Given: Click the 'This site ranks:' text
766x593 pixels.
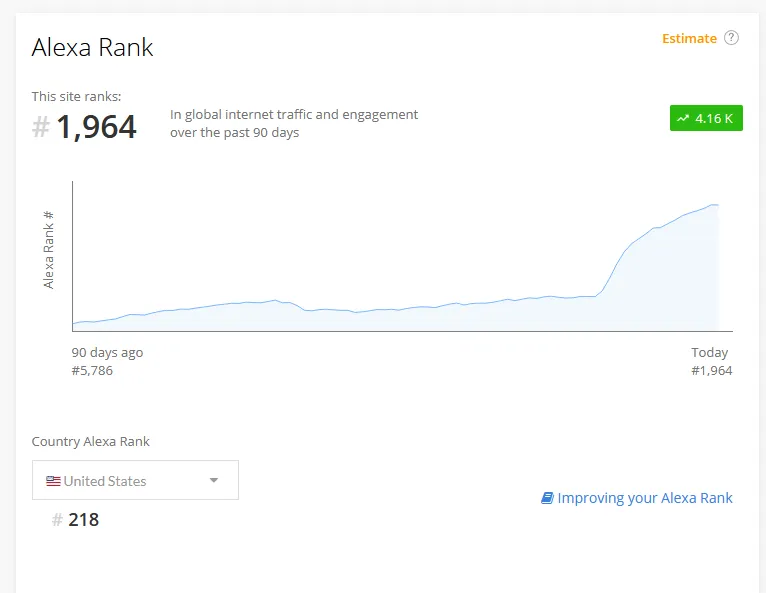Looking at the screenshot, I should [x=76, y=96].
